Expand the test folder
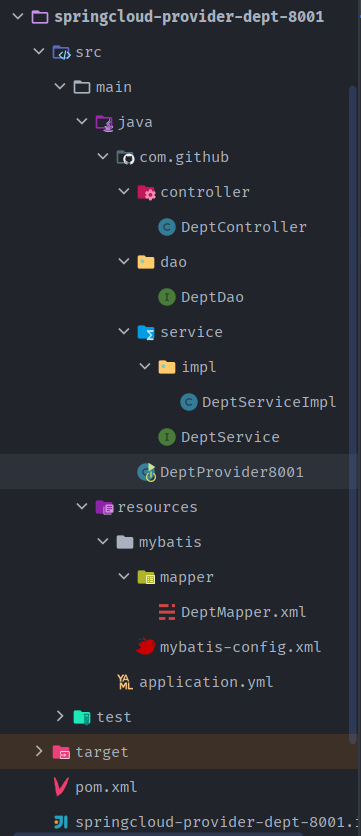 pos(60,716)
